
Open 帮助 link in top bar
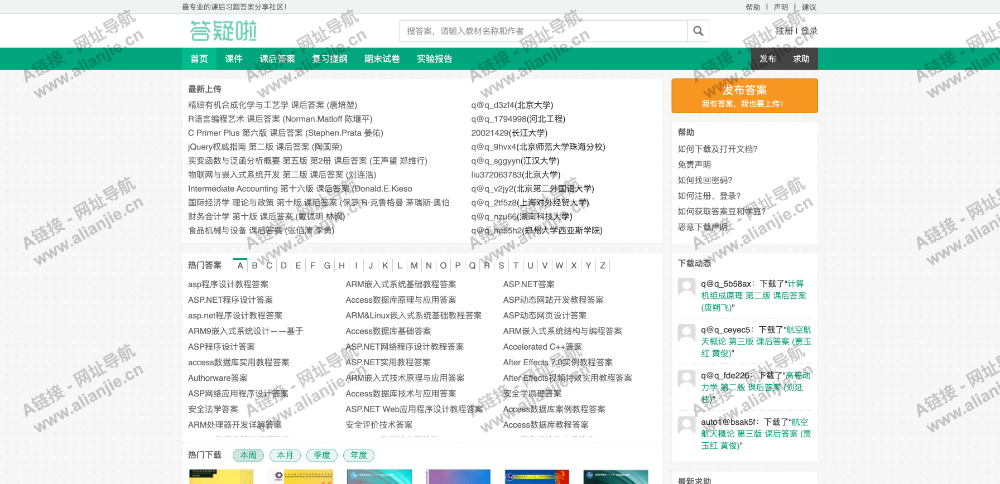[753, 7]
